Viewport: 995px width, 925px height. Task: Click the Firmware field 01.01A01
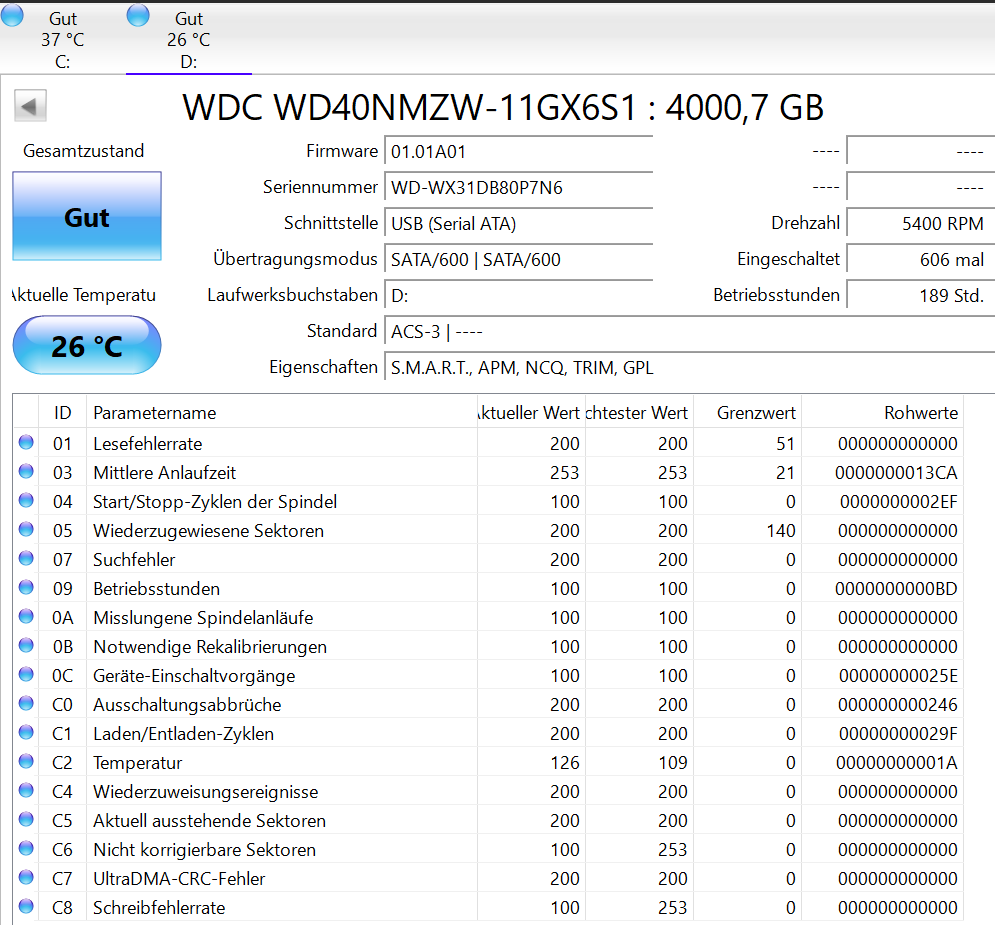pos(518,152)
